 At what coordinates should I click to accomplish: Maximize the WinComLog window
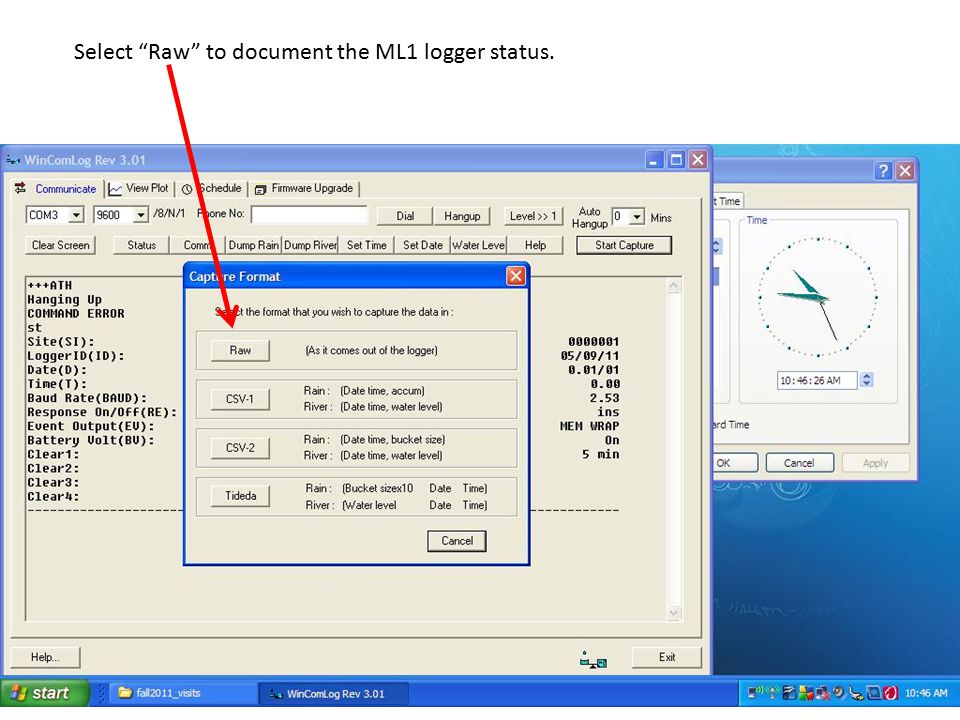pyautogui.click(x=676, y=160)
